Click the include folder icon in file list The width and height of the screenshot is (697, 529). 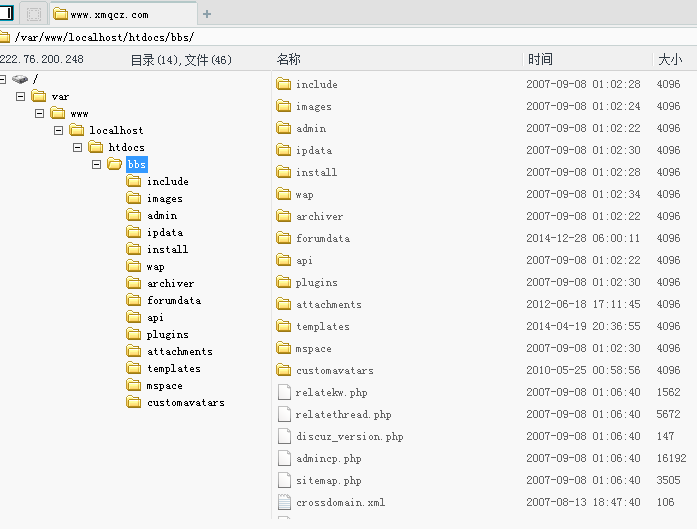(x=284, y=84)
